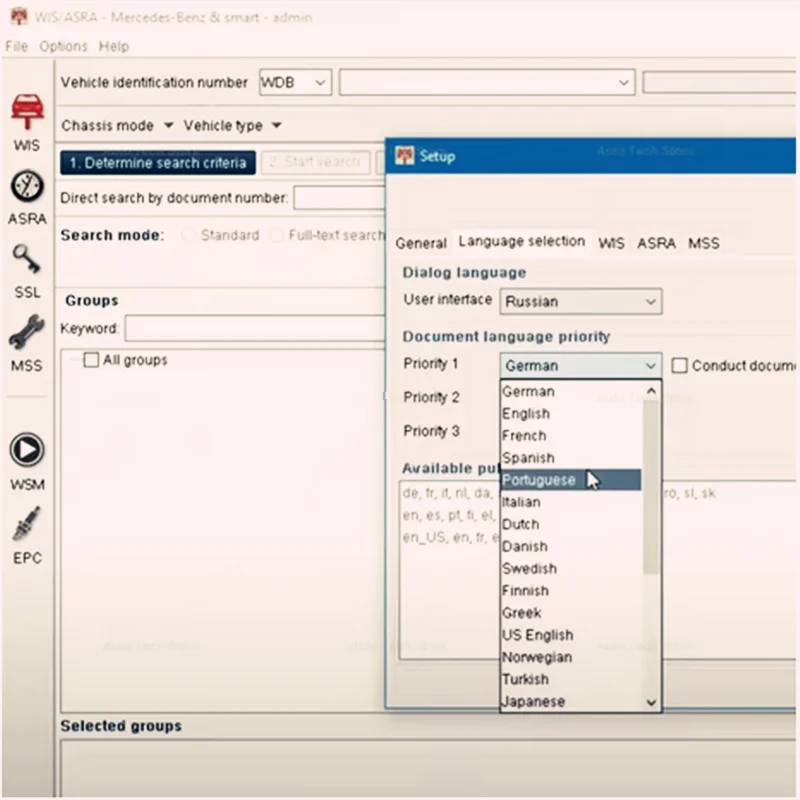800x800 pixels.
Task: Click the WIS/ASRA application title icon
Action: point(19,17)
